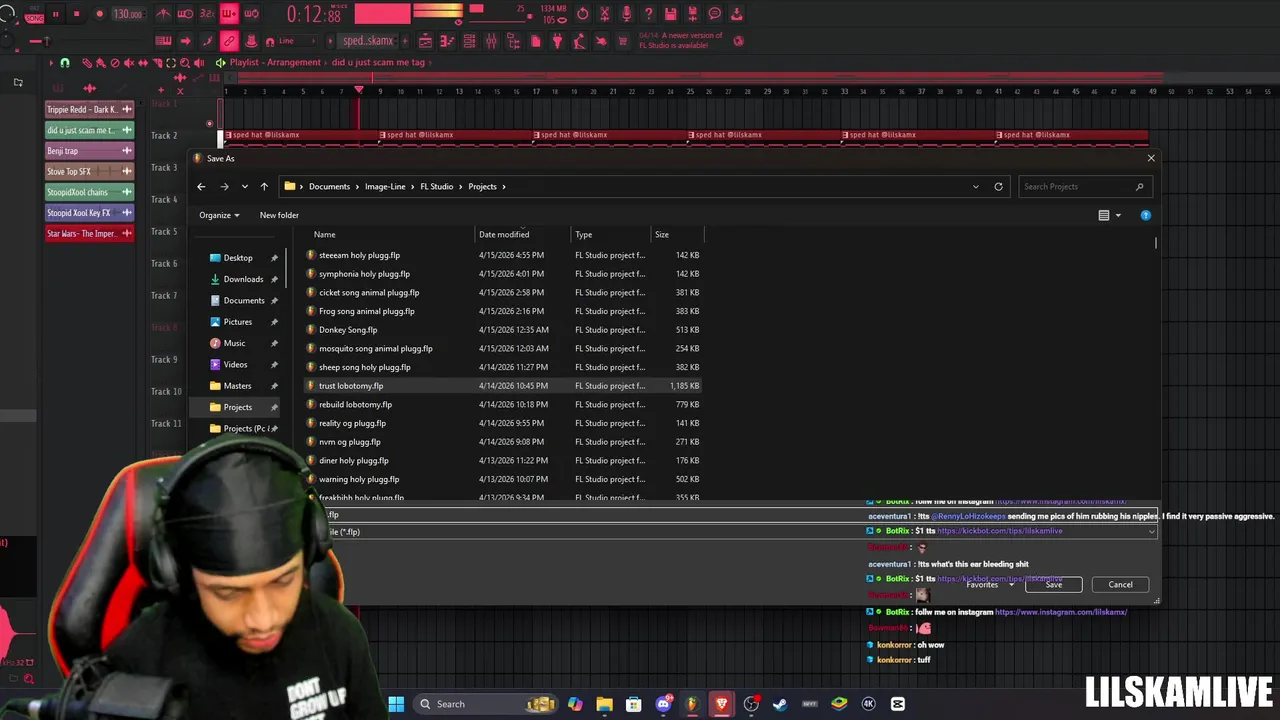Open the Browser panel icon

[x=513, y=41]
